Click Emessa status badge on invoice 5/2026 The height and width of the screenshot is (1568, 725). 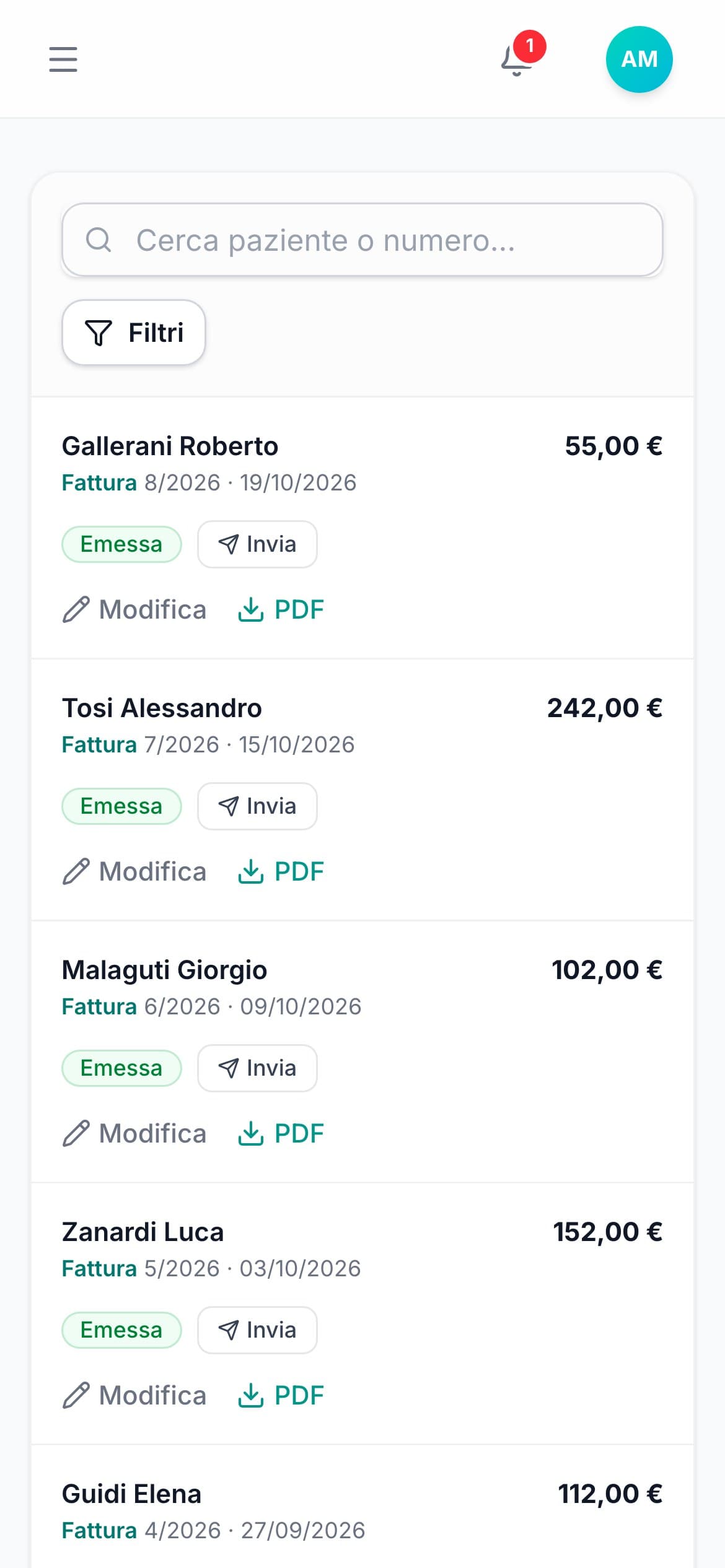[121, 1330]
